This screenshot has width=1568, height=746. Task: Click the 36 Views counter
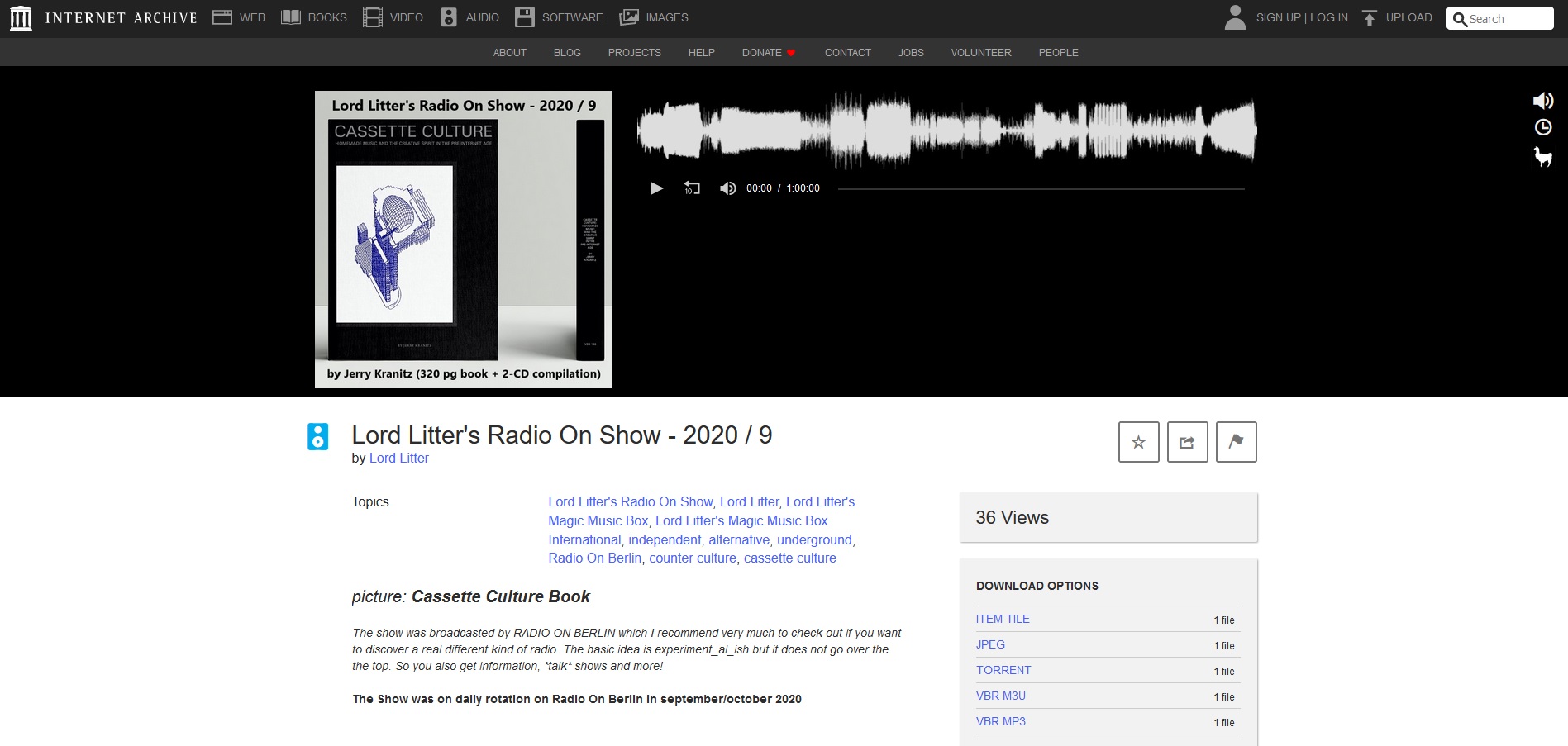click(1013, 518)
